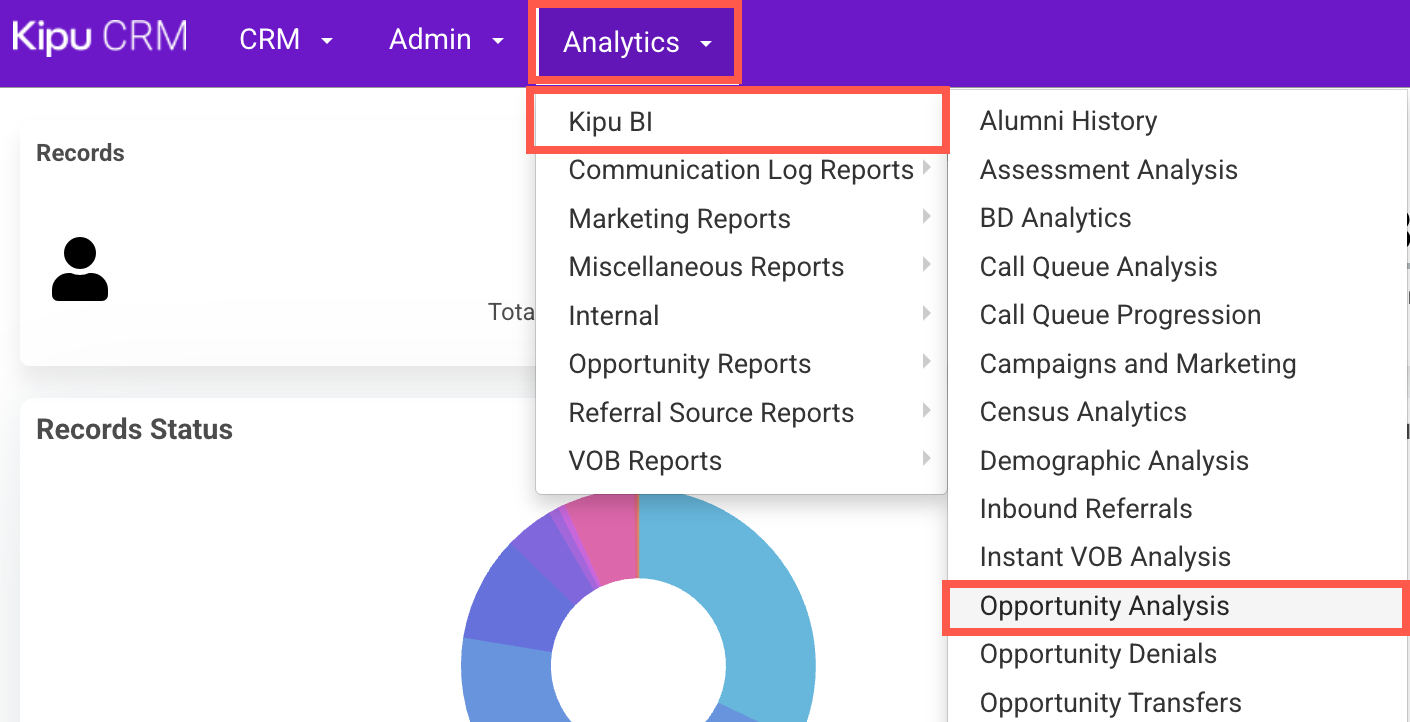Expand the Internal submenu

click(x=614, y=316)
